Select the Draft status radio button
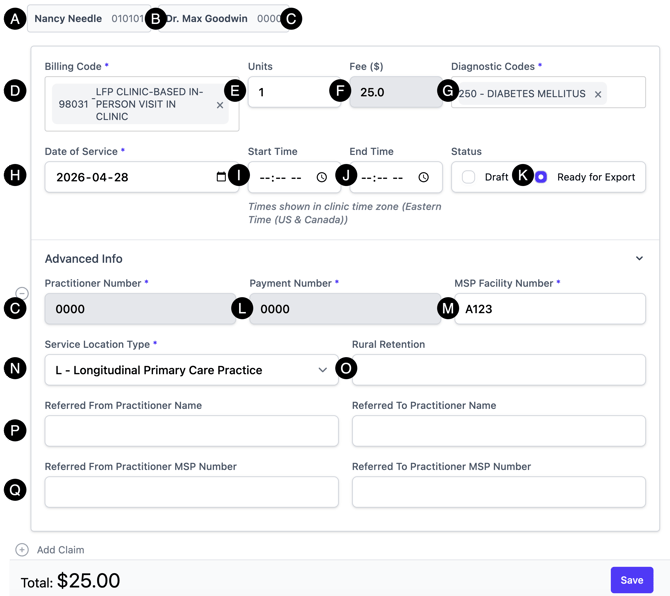Viewport: 670px width, 596px height. tap(469, 177)
